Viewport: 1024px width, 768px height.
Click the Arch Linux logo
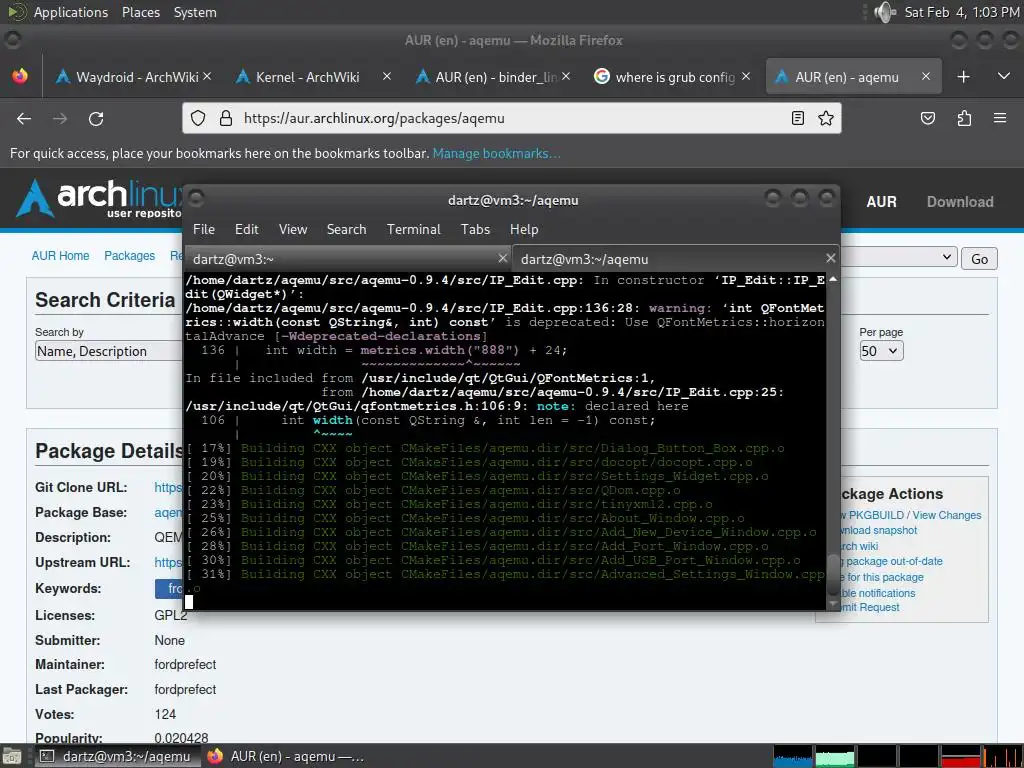tap(98, 198)
